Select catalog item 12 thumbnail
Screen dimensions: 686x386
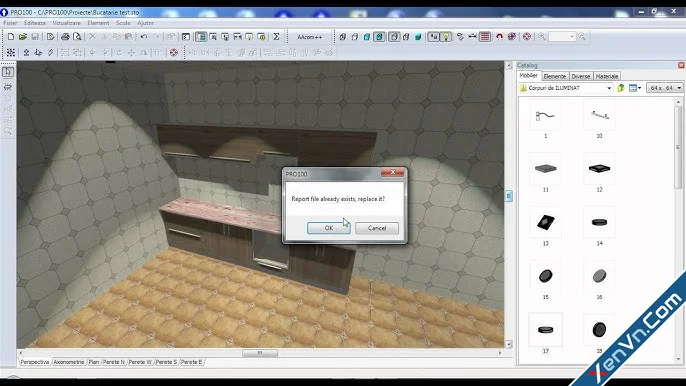tap(599, 168)
